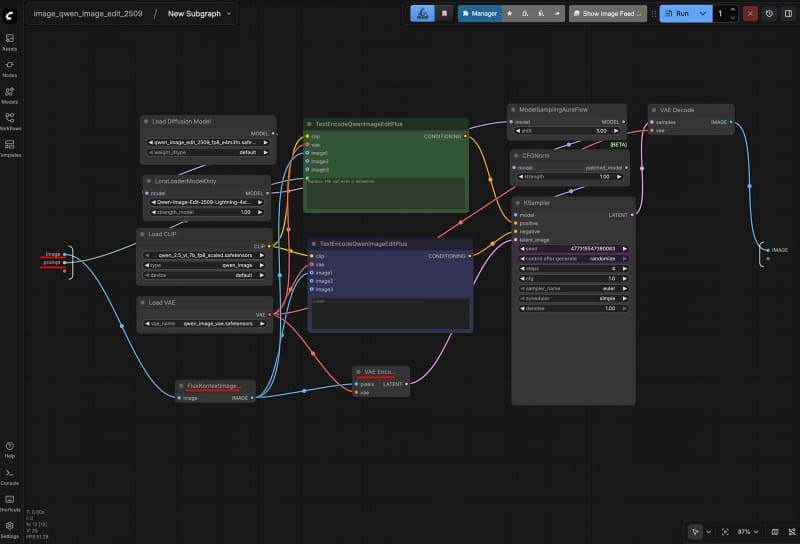Viewport: 800px width, 544px height.
Task: Open pointer mode dropdown chevron at bottom right
Action: (708, 532)
